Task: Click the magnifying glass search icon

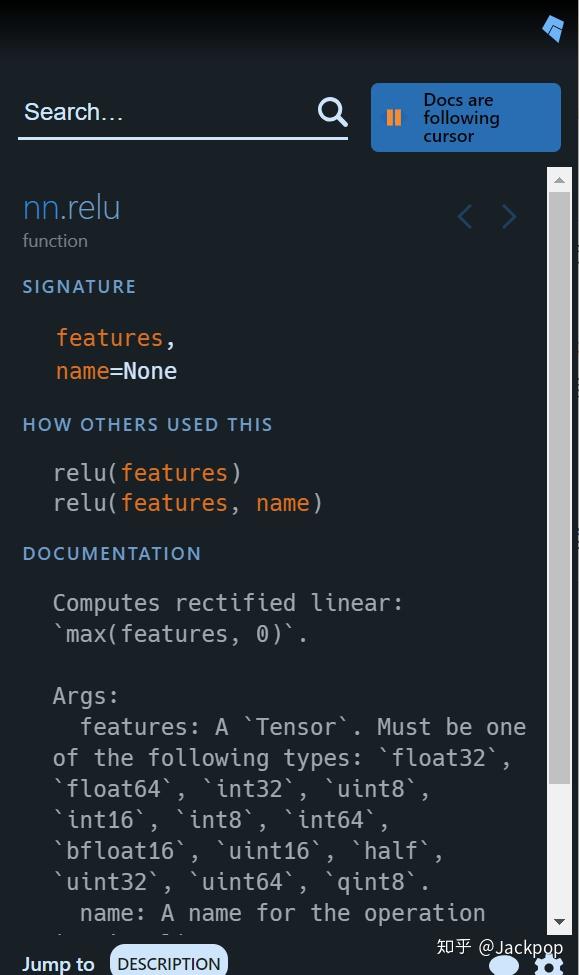Action: pyautogui.click(x=333, y=112)
